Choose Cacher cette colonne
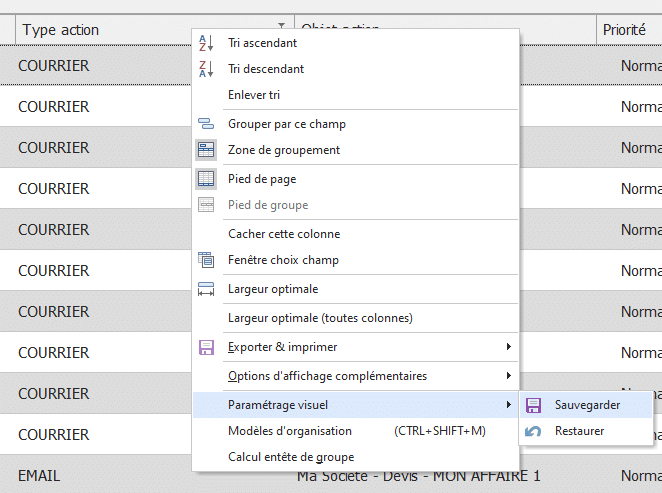 pos(283,234)
